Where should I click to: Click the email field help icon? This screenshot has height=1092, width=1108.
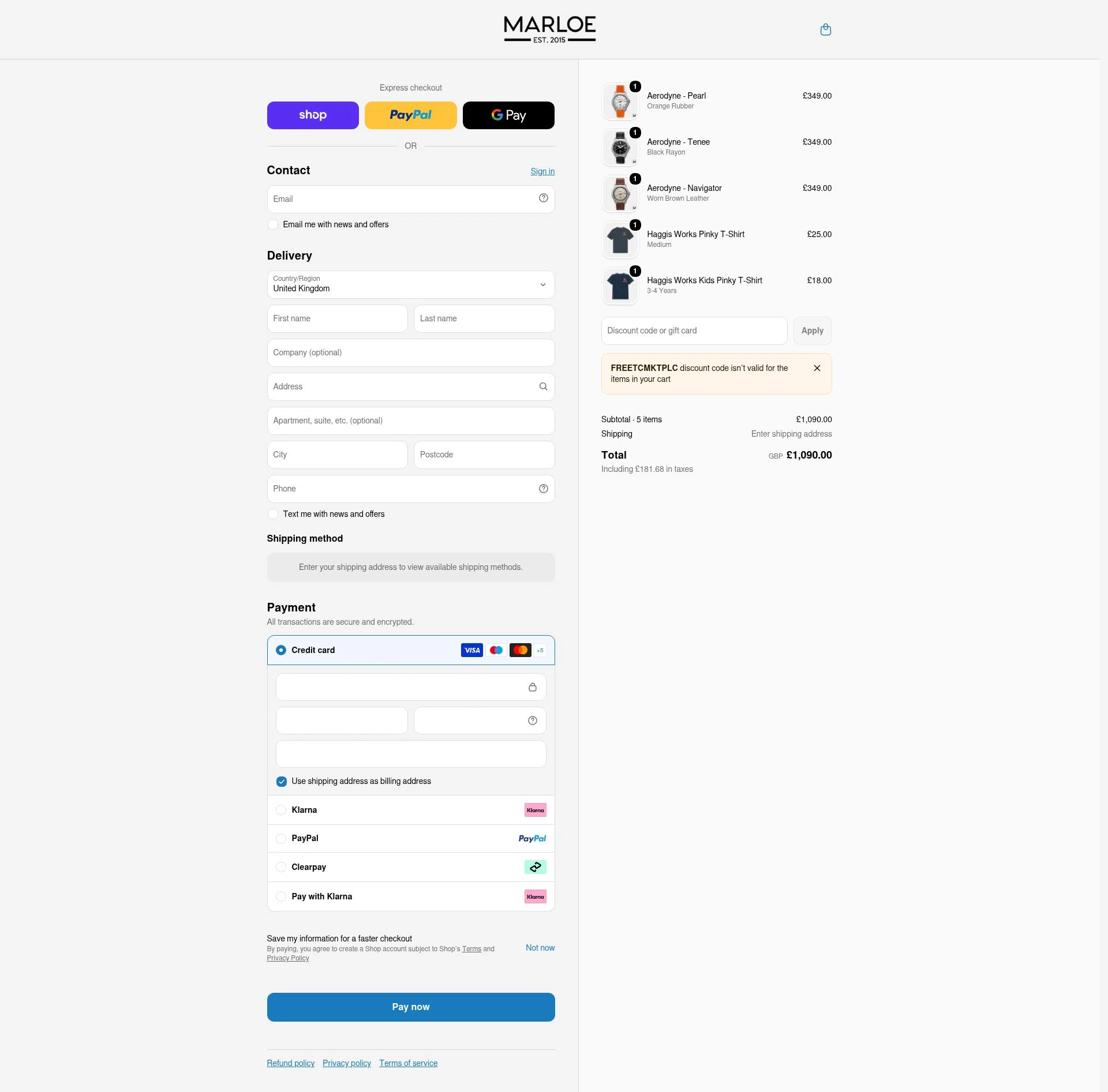point(543,198)
